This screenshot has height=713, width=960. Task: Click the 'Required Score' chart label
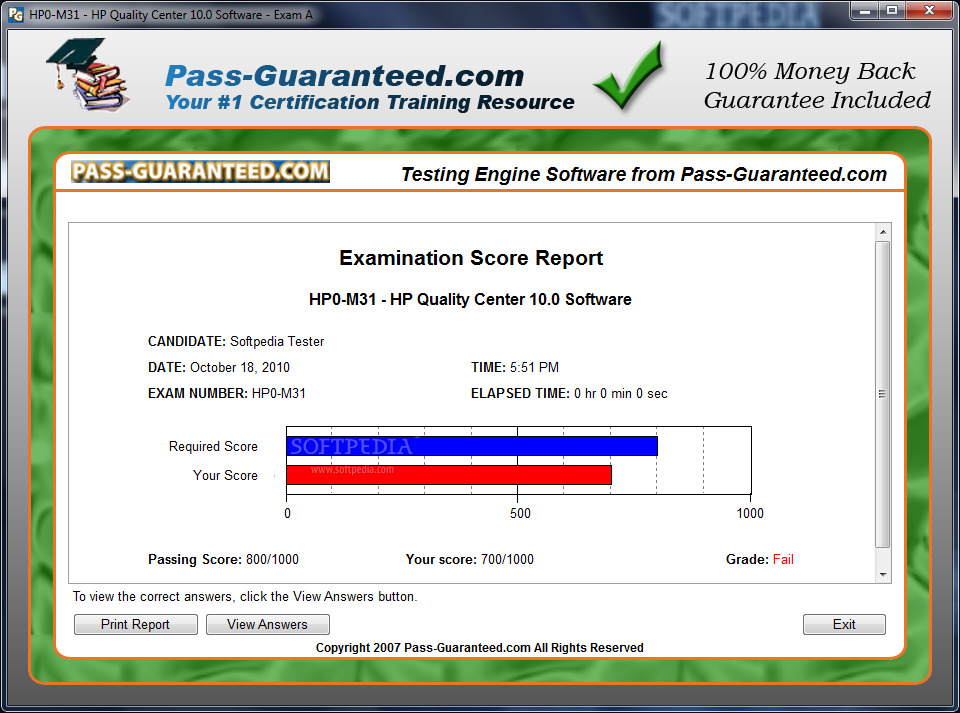click(213, 447)
